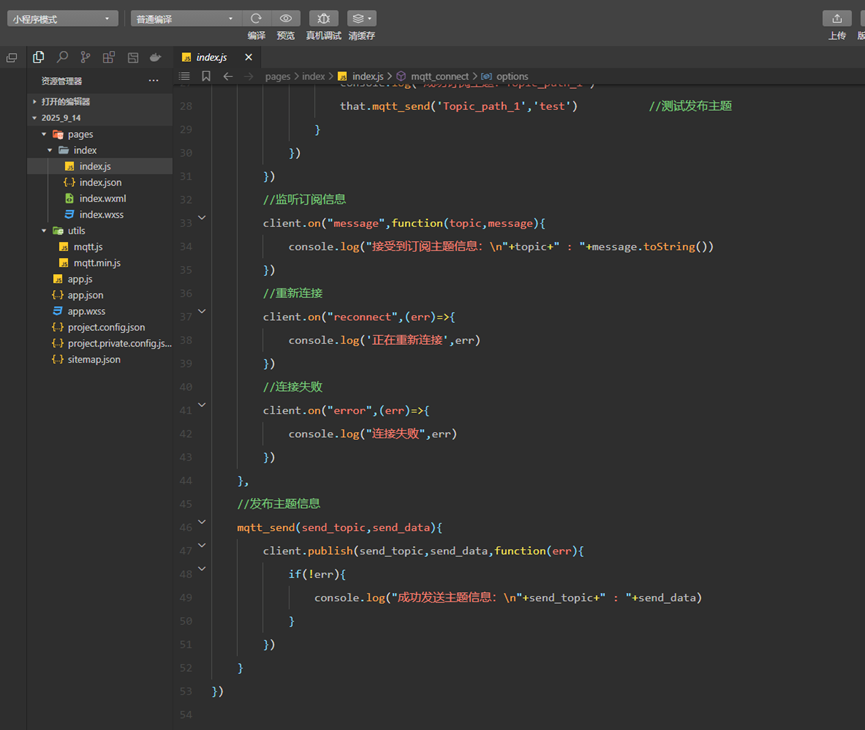Click the bookmark icon in breadcrumb bar
Screen dimensions: 865x730
[x=206, y=76]
